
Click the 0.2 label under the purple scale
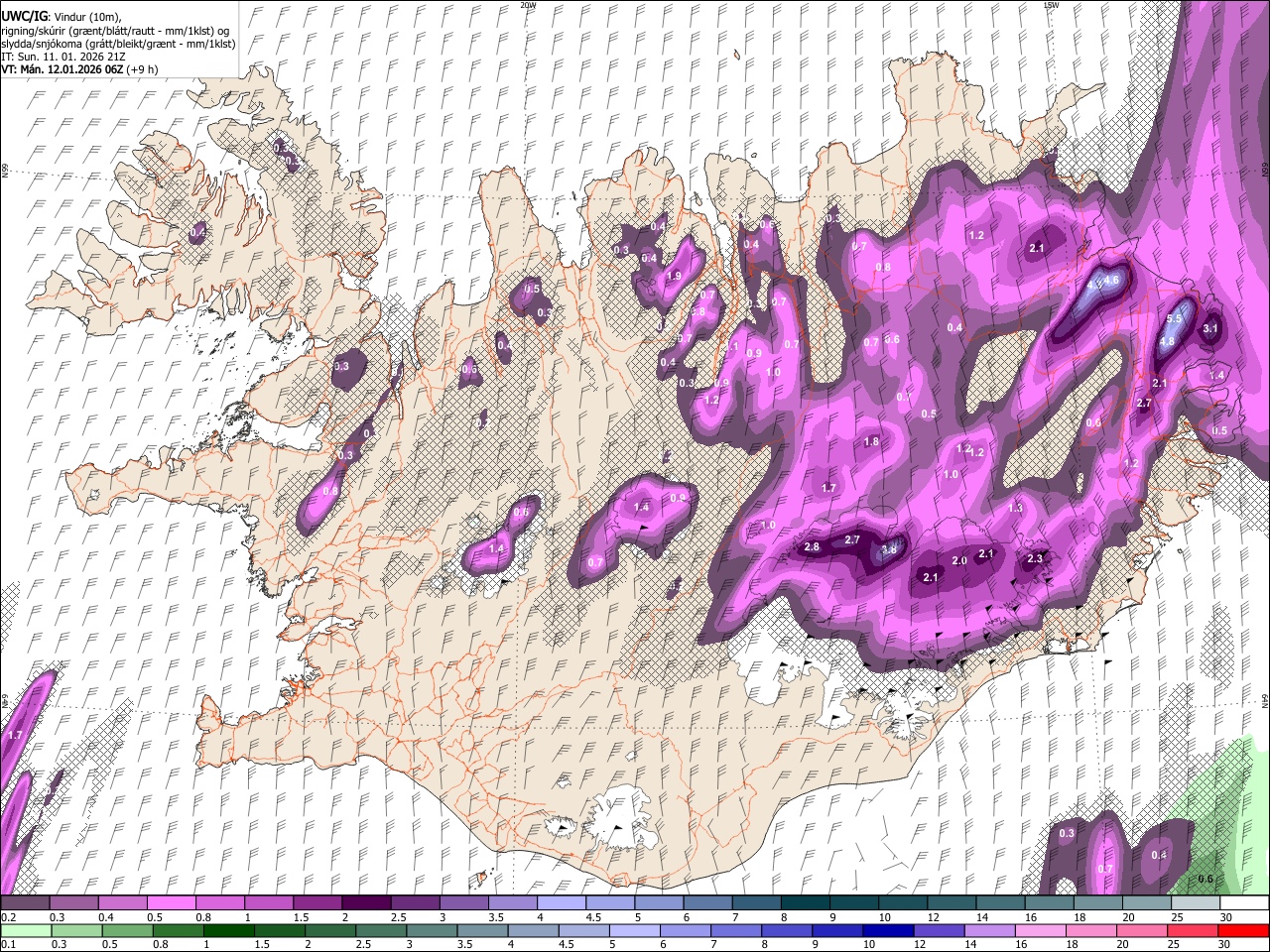click(8, 917)
